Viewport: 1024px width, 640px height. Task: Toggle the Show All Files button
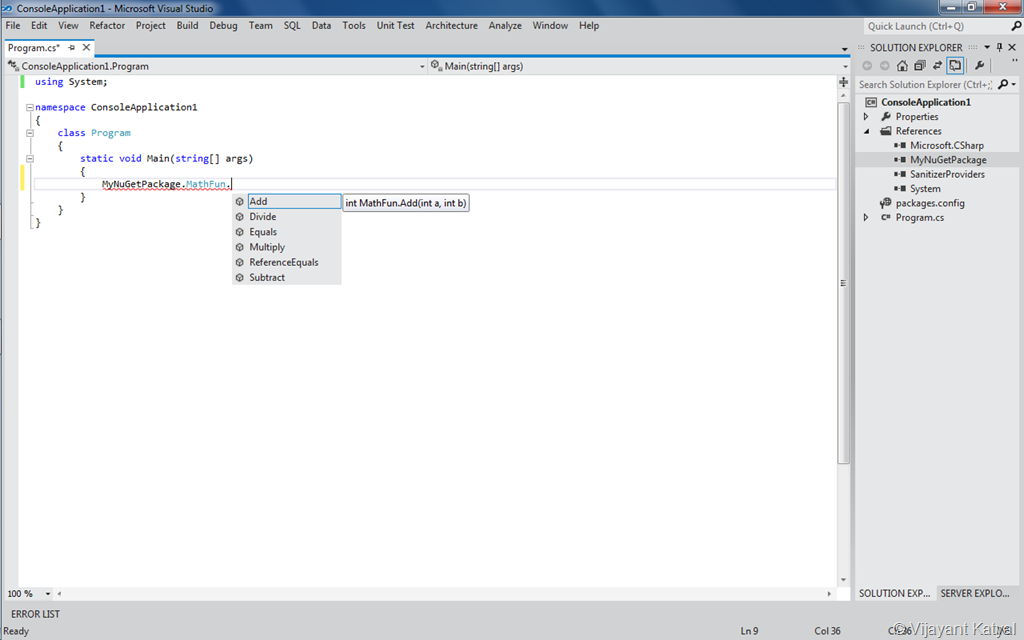coord(955,65)
